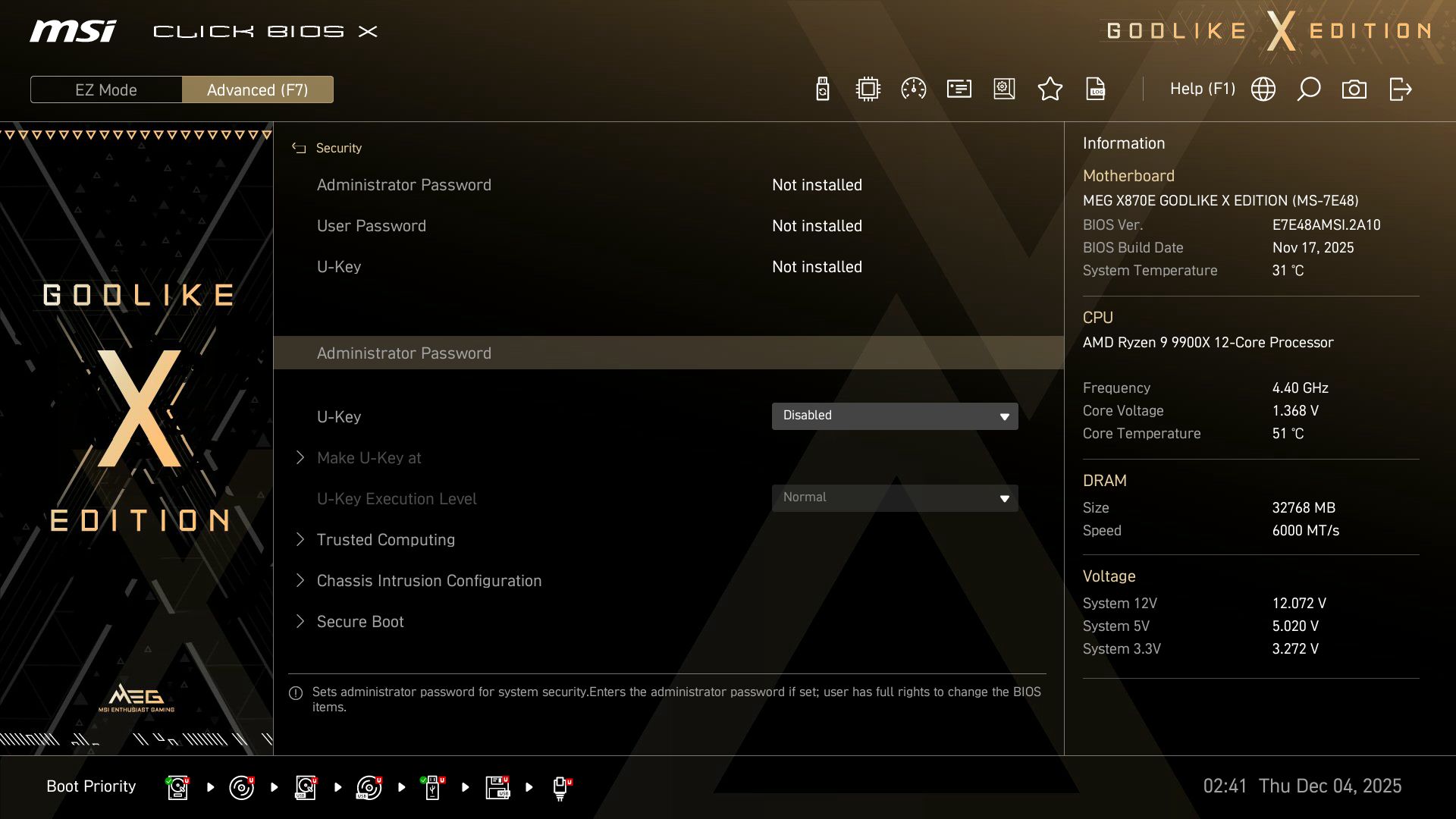
Task: Open BIOS search with magnifier icon
Action: (1308, 89)
